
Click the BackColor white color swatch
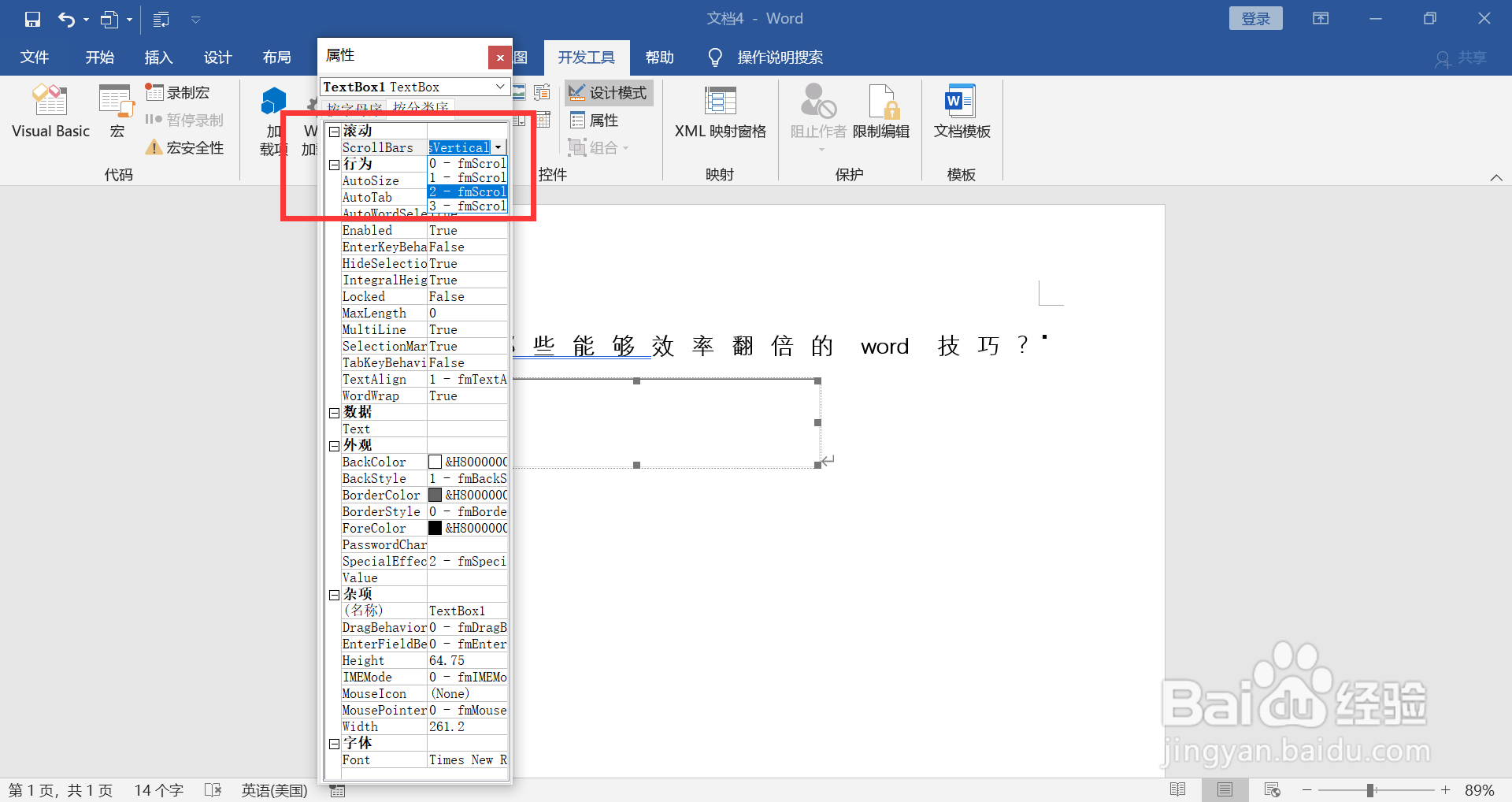[435, 462]
